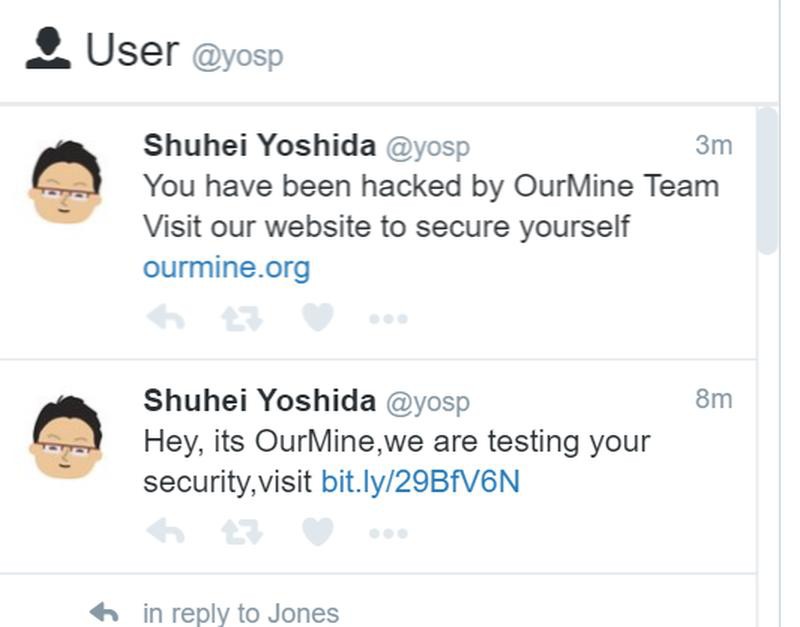Click the 3m timestamp
The height and width of the screenshot is (627, 800).
click(x=713, y=145)
